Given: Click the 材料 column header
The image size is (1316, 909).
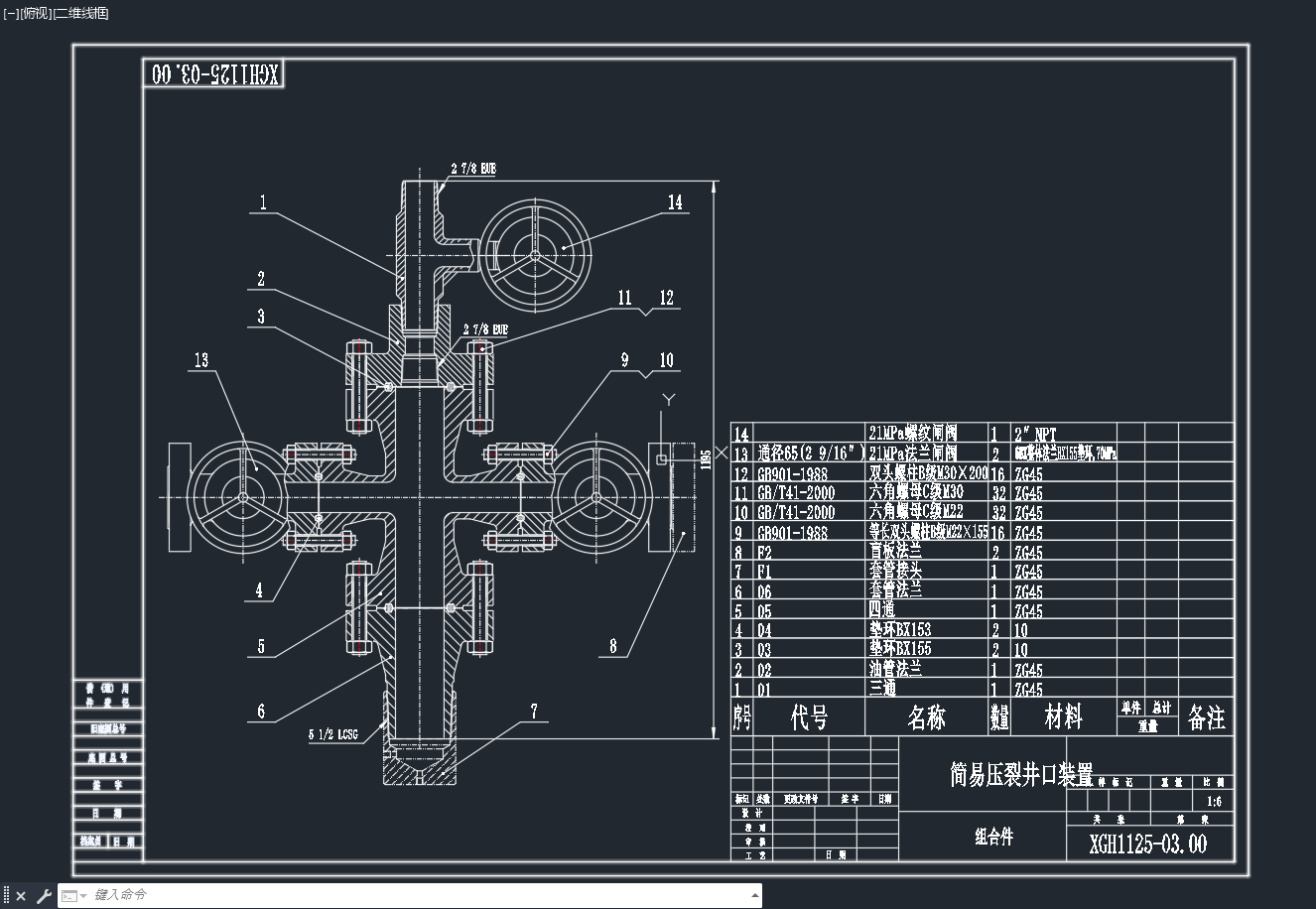Looking at the screenshot, I should pos(1063,716).
